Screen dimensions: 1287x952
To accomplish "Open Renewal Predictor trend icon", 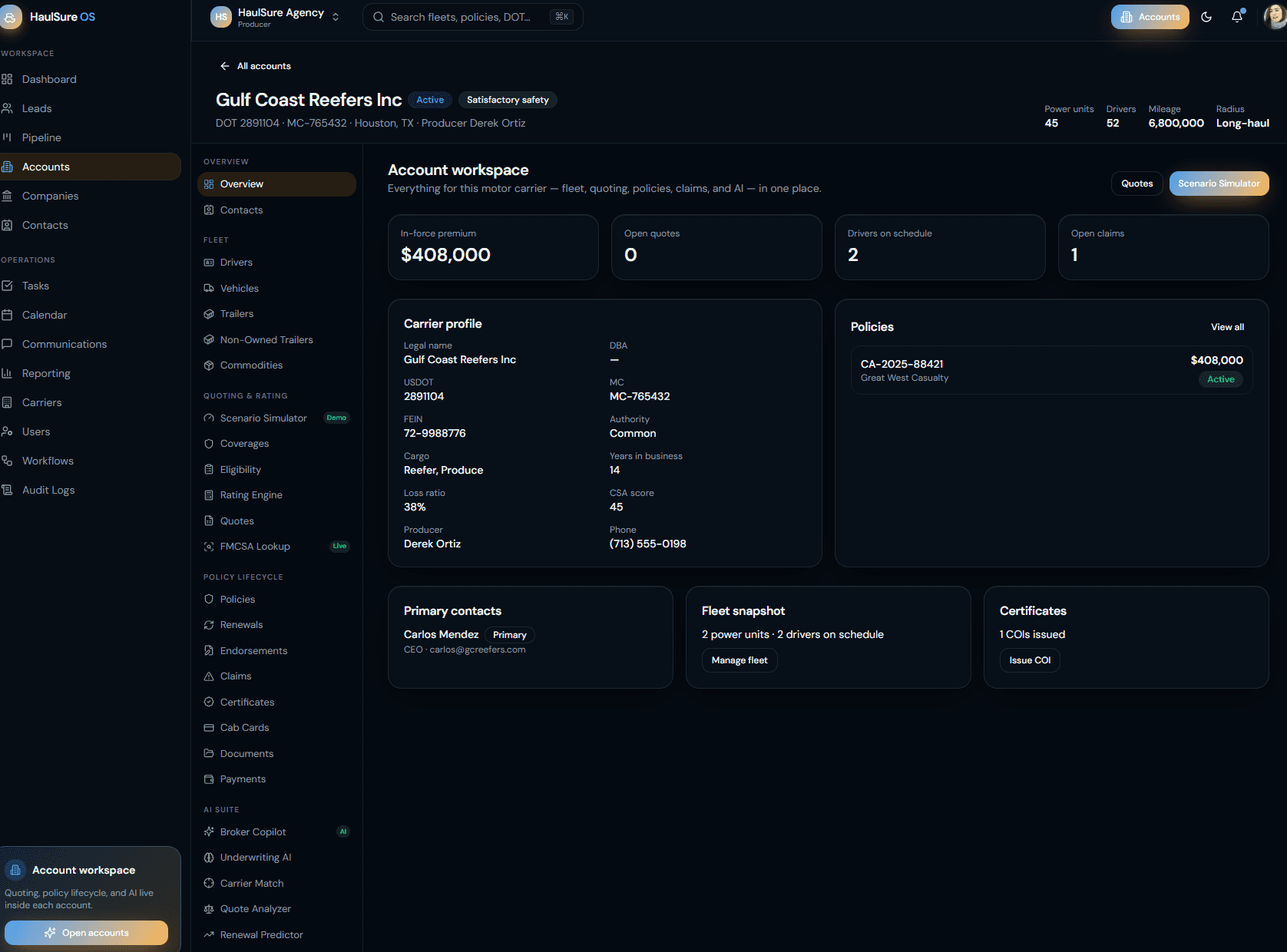I will click(209, 935).
